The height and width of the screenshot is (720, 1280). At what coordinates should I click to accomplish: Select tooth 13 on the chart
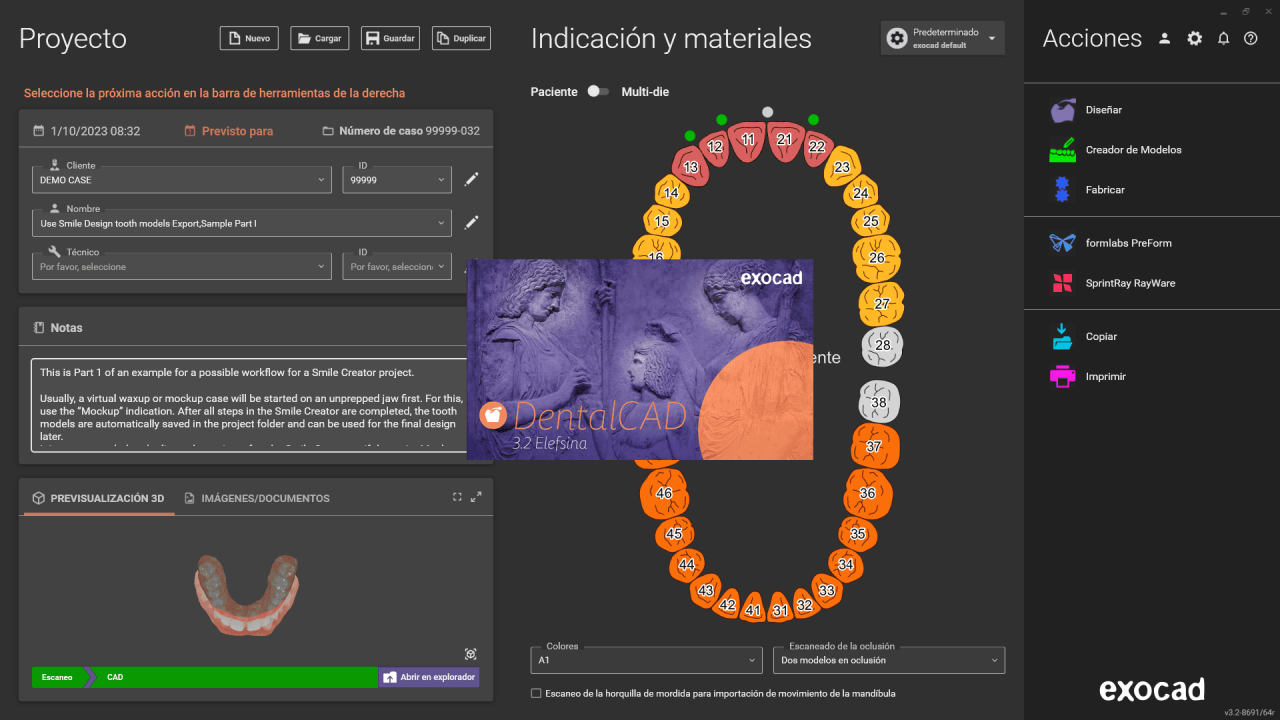(x=690, y=167)
